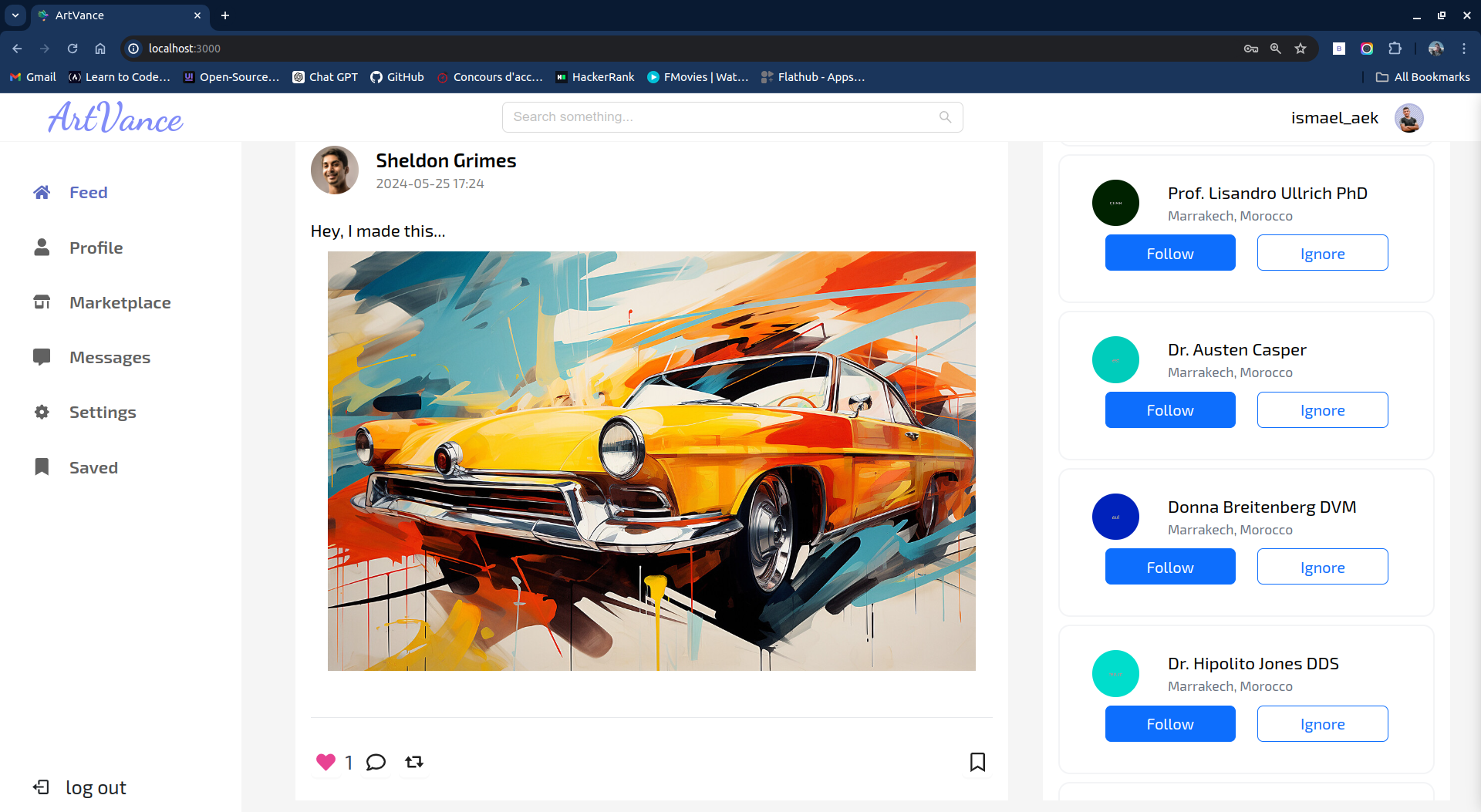Open the GitHub bookmark

click(397, 77)
